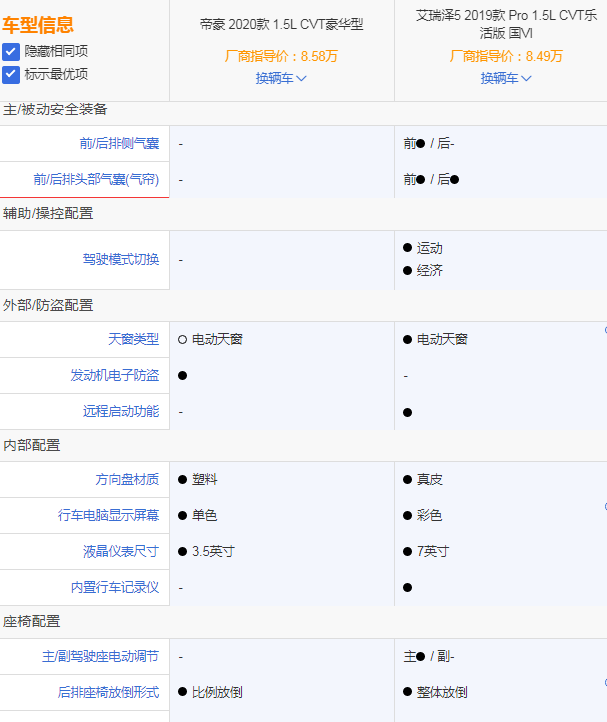Uncheck the 隐藏相同项 checkbox
607x722 pixels.
pos(11,52)
